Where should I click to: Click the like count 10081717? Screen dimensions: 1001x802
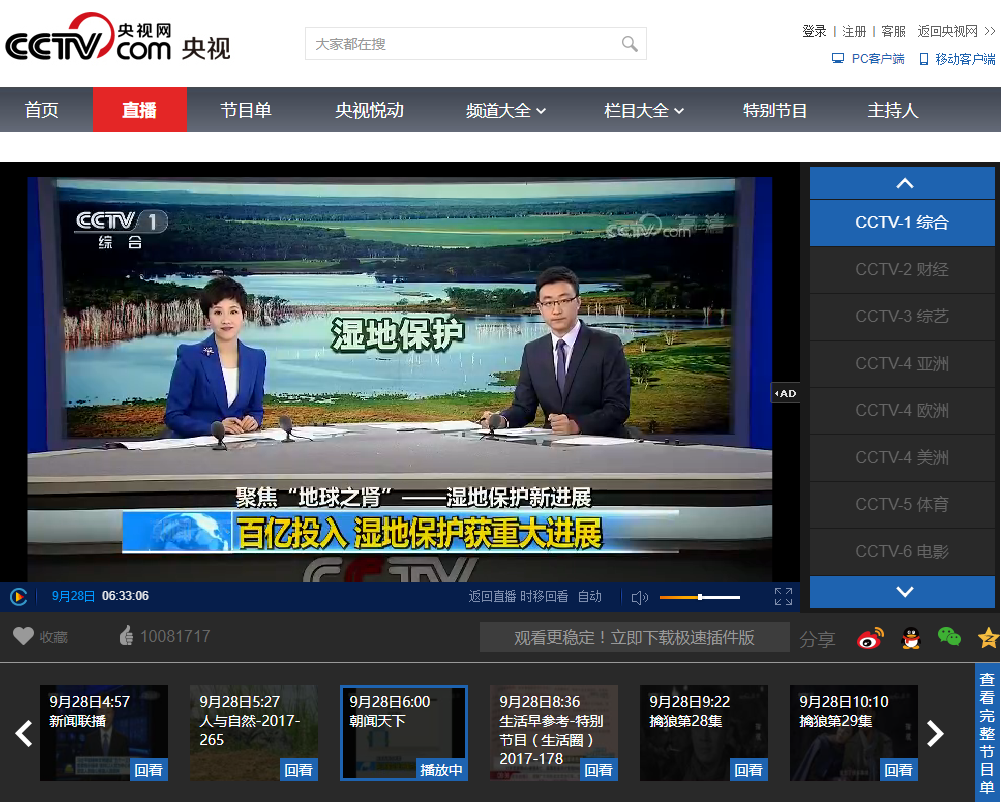pos(175,637)
